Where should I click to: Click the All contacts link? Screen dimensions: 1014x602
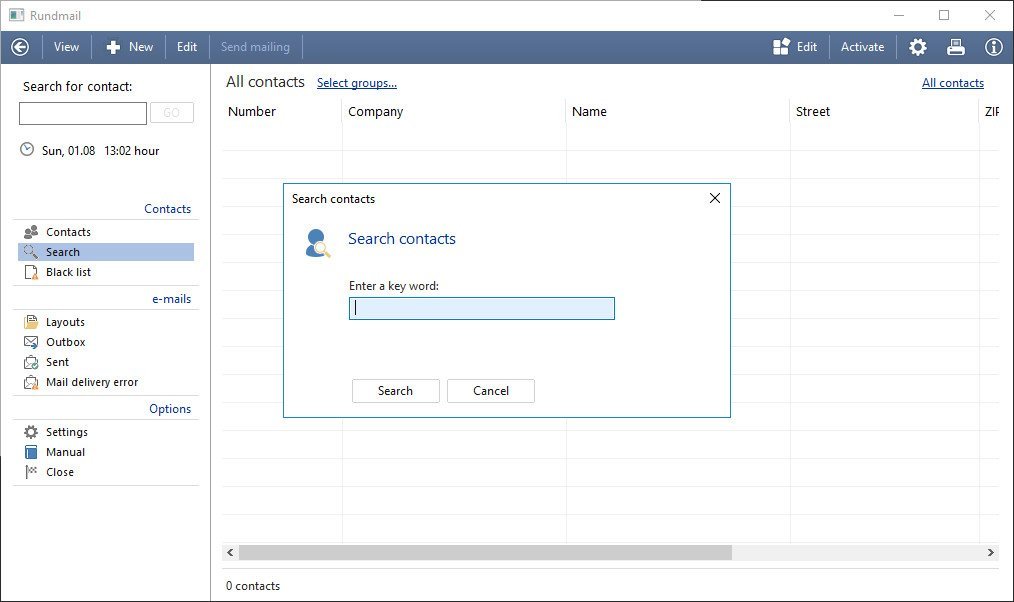[952, 82]
